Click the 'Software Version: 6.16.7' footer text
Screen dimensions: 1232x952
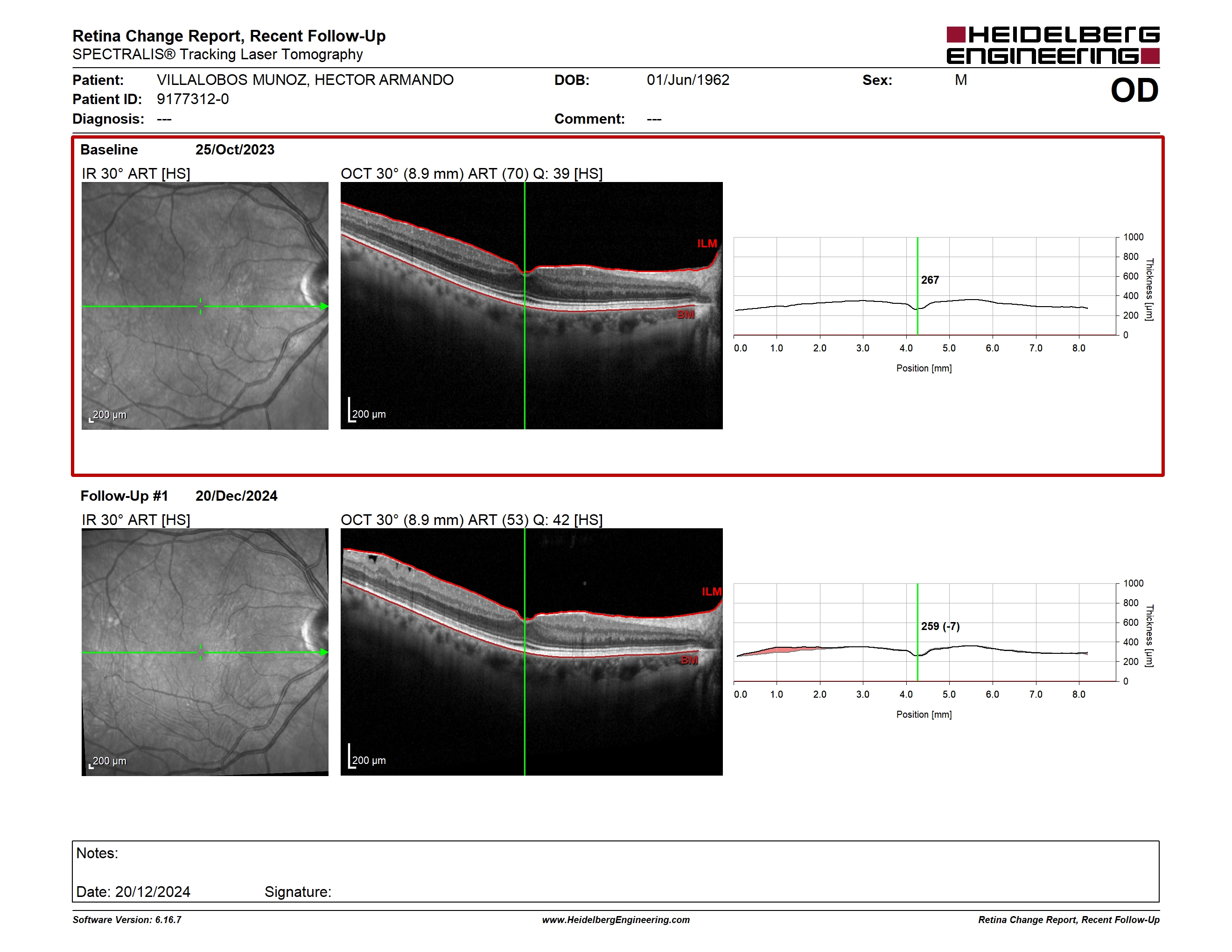[127, 920]
